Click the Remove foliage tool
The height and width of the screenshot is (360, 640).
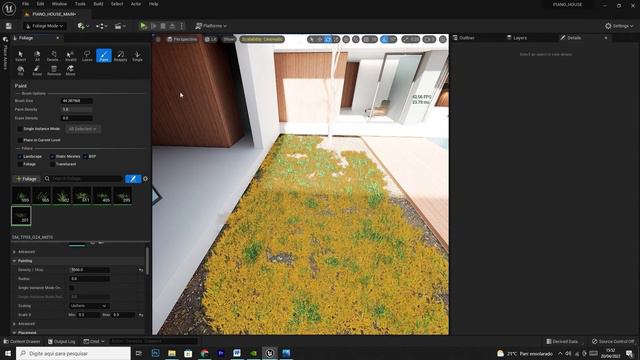[x=54, y=70]
